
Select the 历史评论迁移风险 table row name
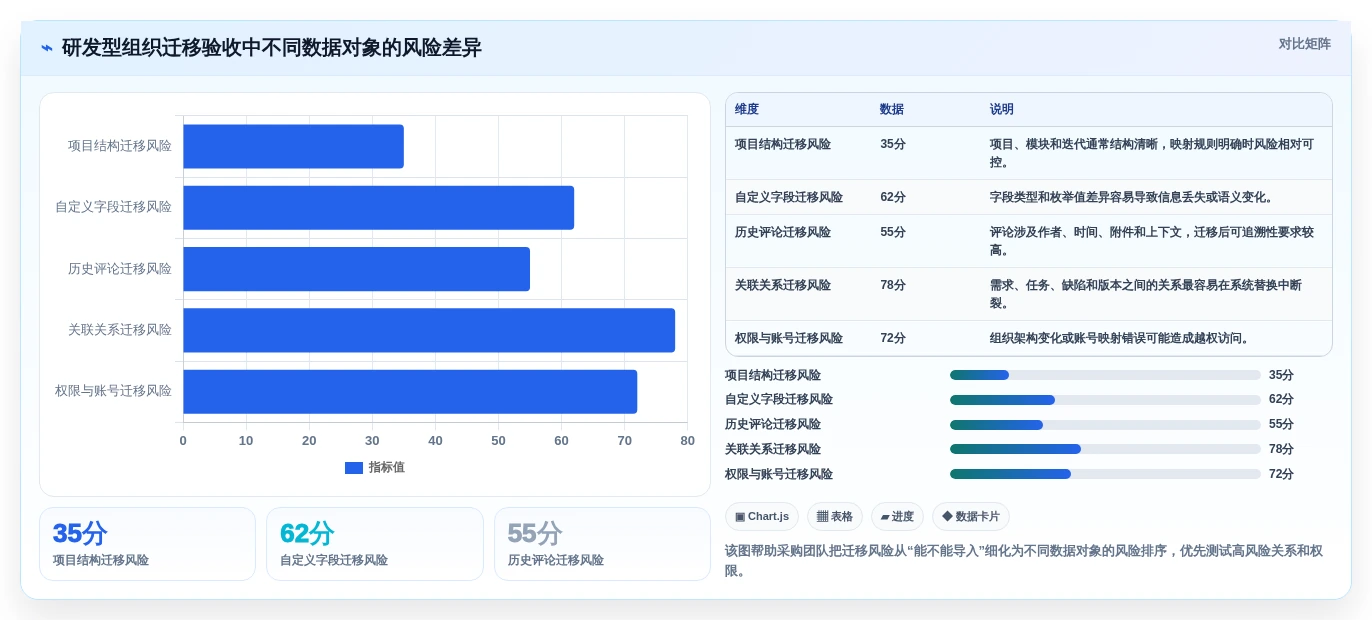point(783,232)
